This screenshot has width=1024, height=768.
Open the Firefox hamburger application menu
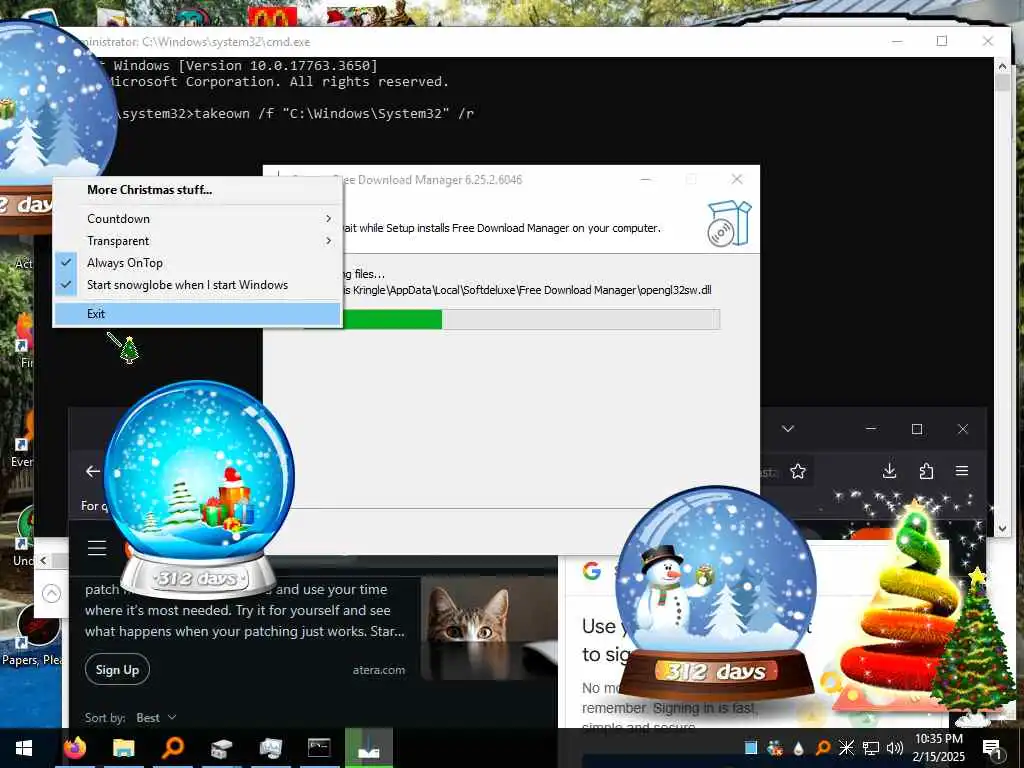click(x=962, y=471)
